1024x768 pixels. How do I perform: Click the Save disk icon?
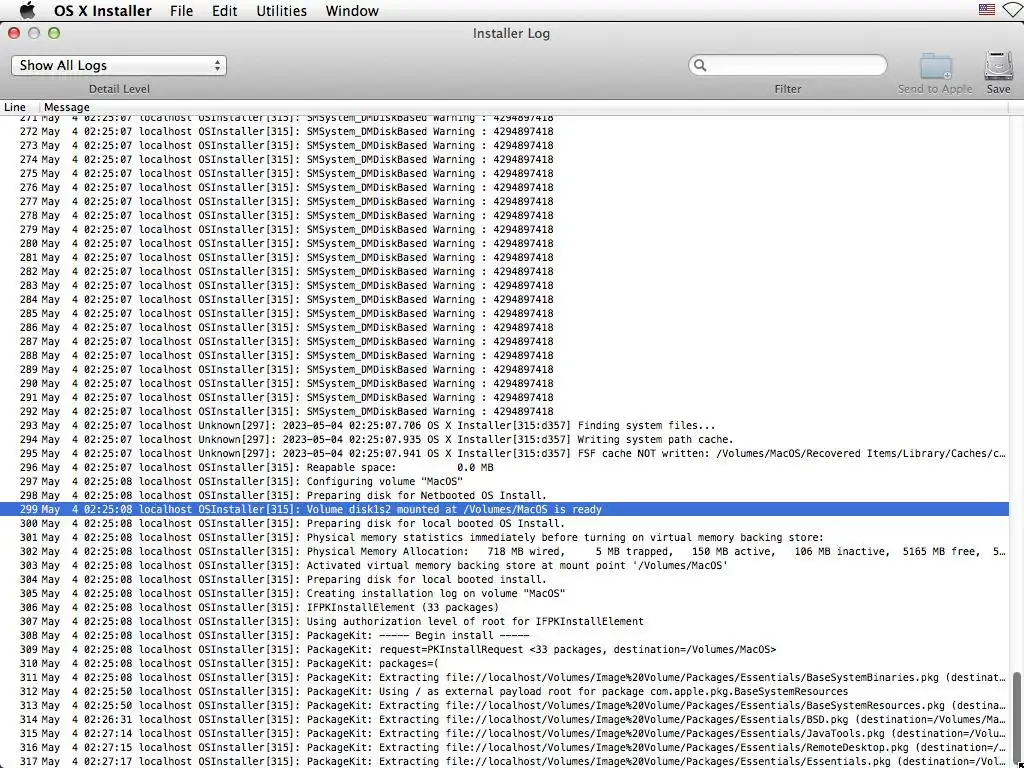click(x=999, y=66)
